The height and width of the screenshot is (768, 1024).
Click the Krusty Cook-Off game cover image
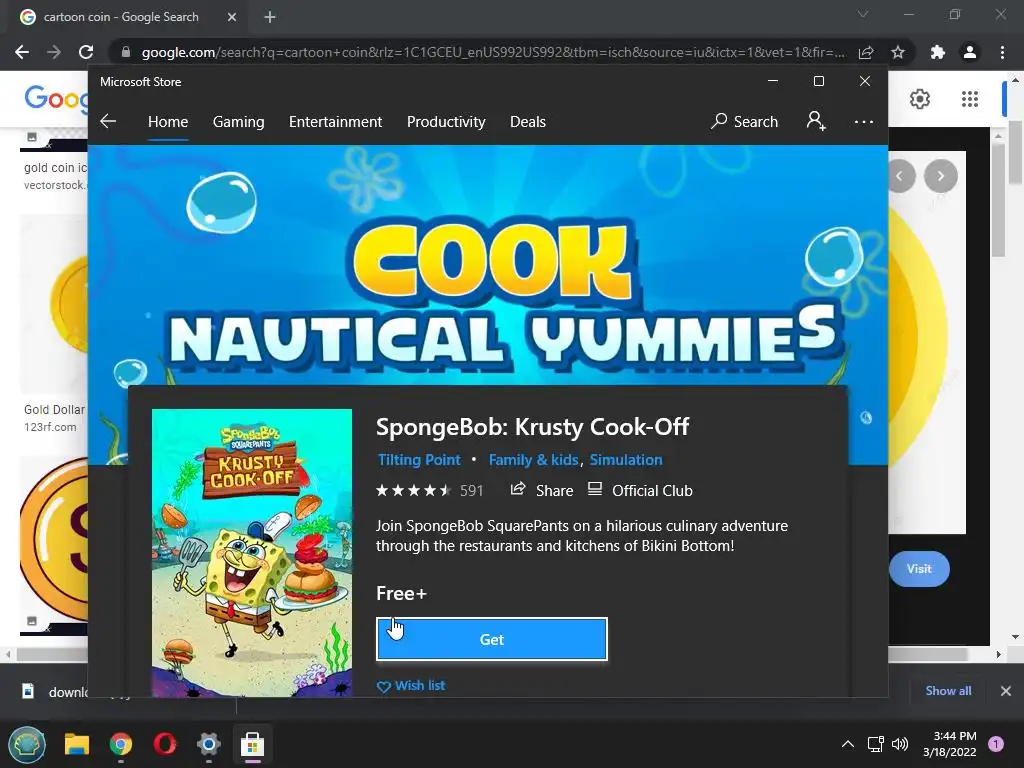coord(251,552)
